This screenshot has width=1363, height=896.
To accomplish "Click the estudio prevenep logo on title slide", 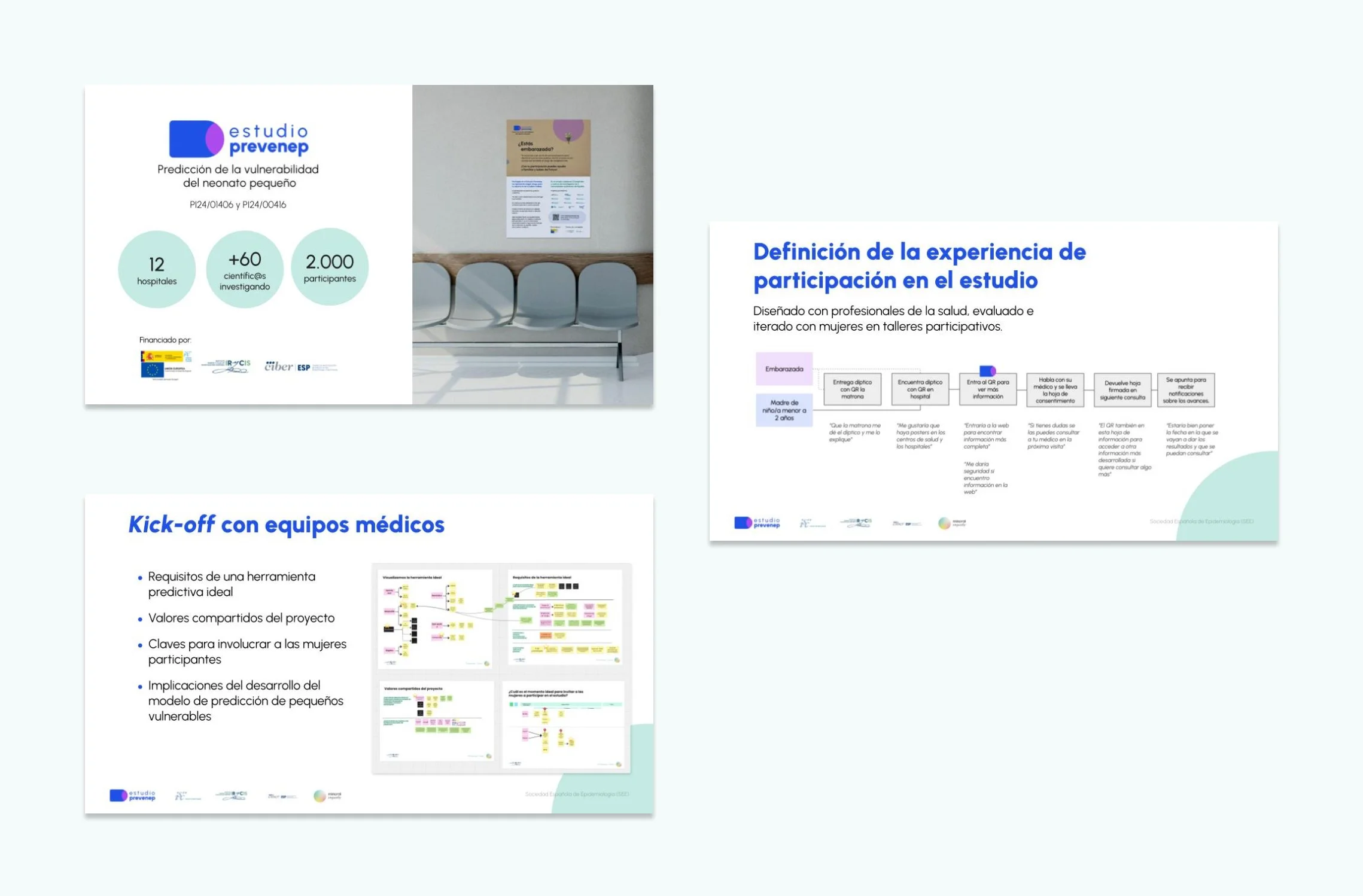I will click(x=239, y=139).
